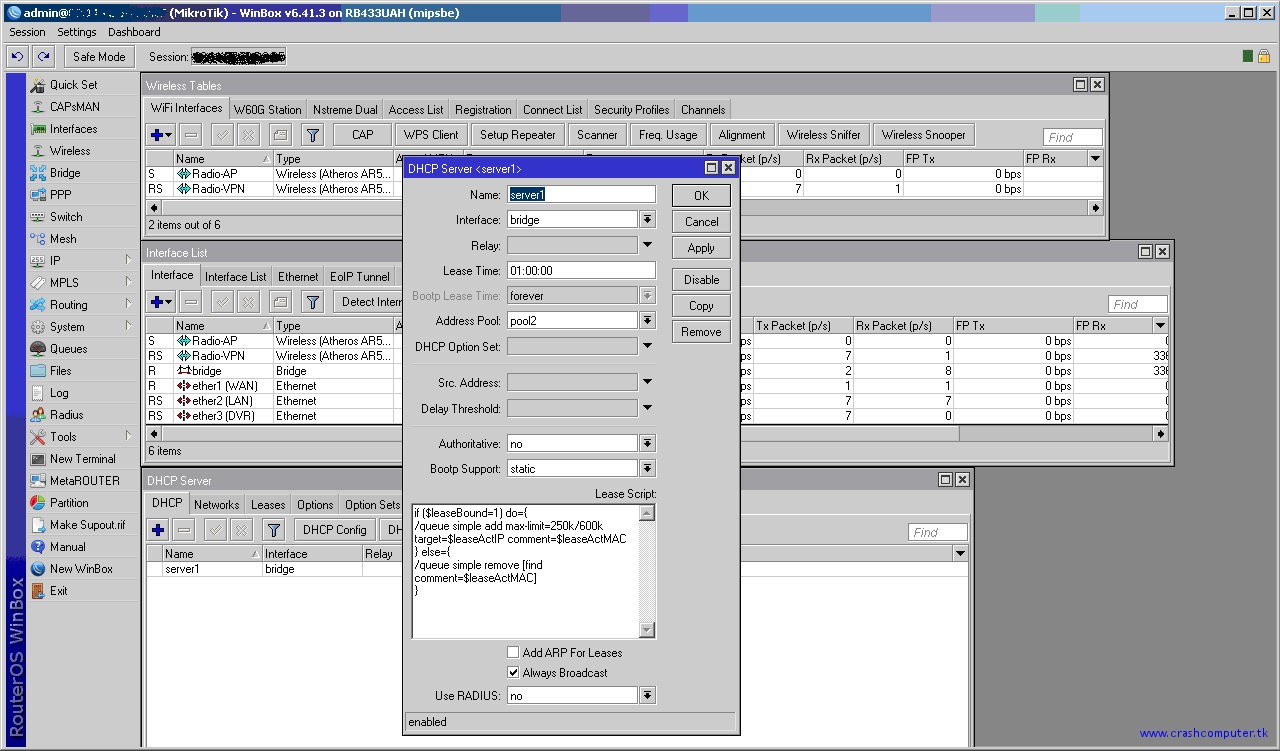
Task: Switch to Security Profiles tab
Action: [631, 110]
